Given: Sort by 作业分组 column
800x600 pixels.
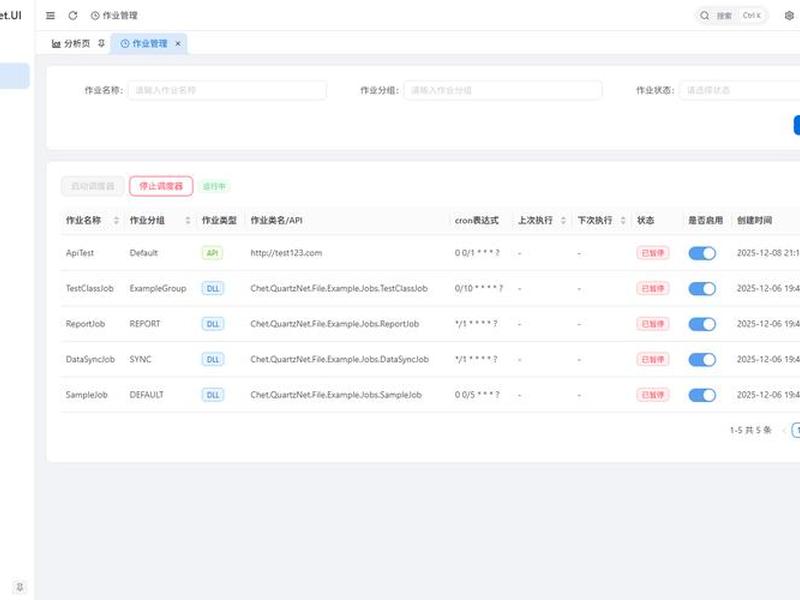Looking at the screenshot, I should (188, 220).
